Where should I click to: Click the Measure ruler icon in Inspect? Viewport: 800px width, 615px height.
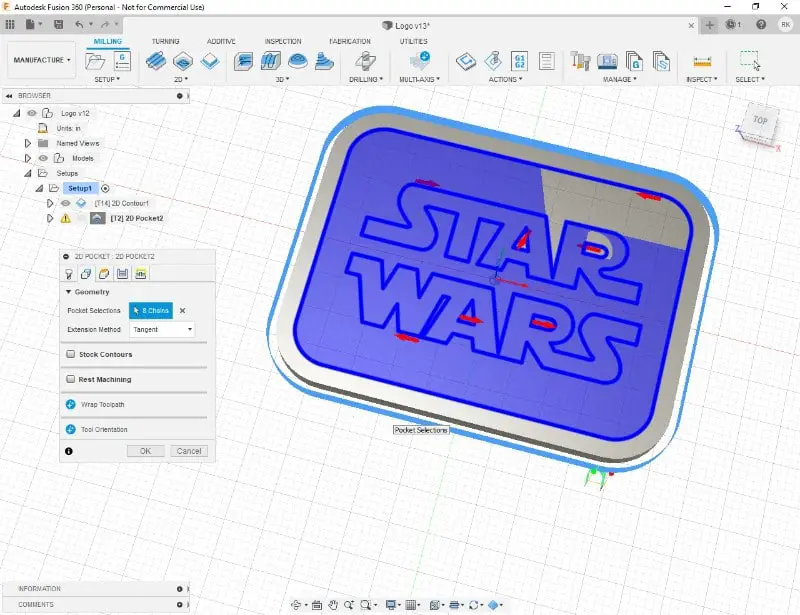[x=702, y=62]
